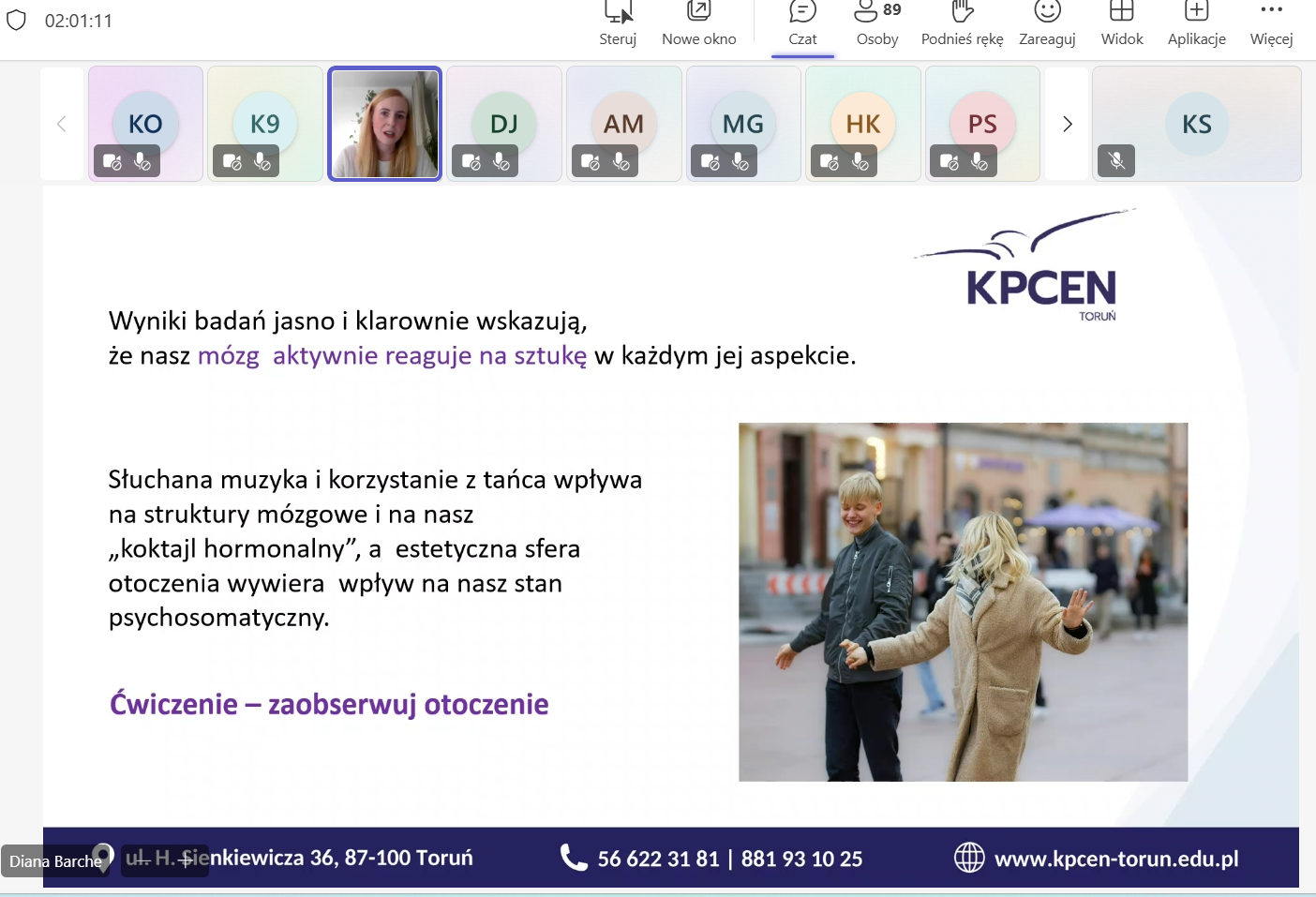Go to previous participants with left chevron
The width and height of the screenshot is (1316, 897).
[62, 124]
